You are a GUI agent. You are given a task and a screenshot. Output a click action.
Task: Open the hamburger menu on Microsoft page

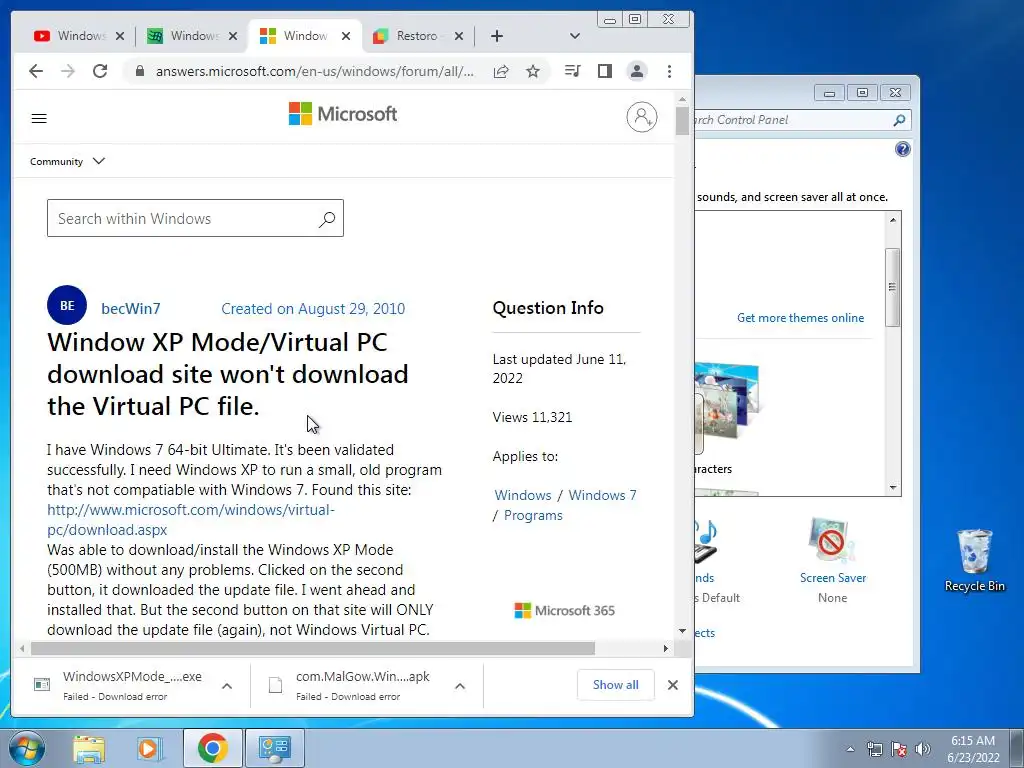[39, 118]
